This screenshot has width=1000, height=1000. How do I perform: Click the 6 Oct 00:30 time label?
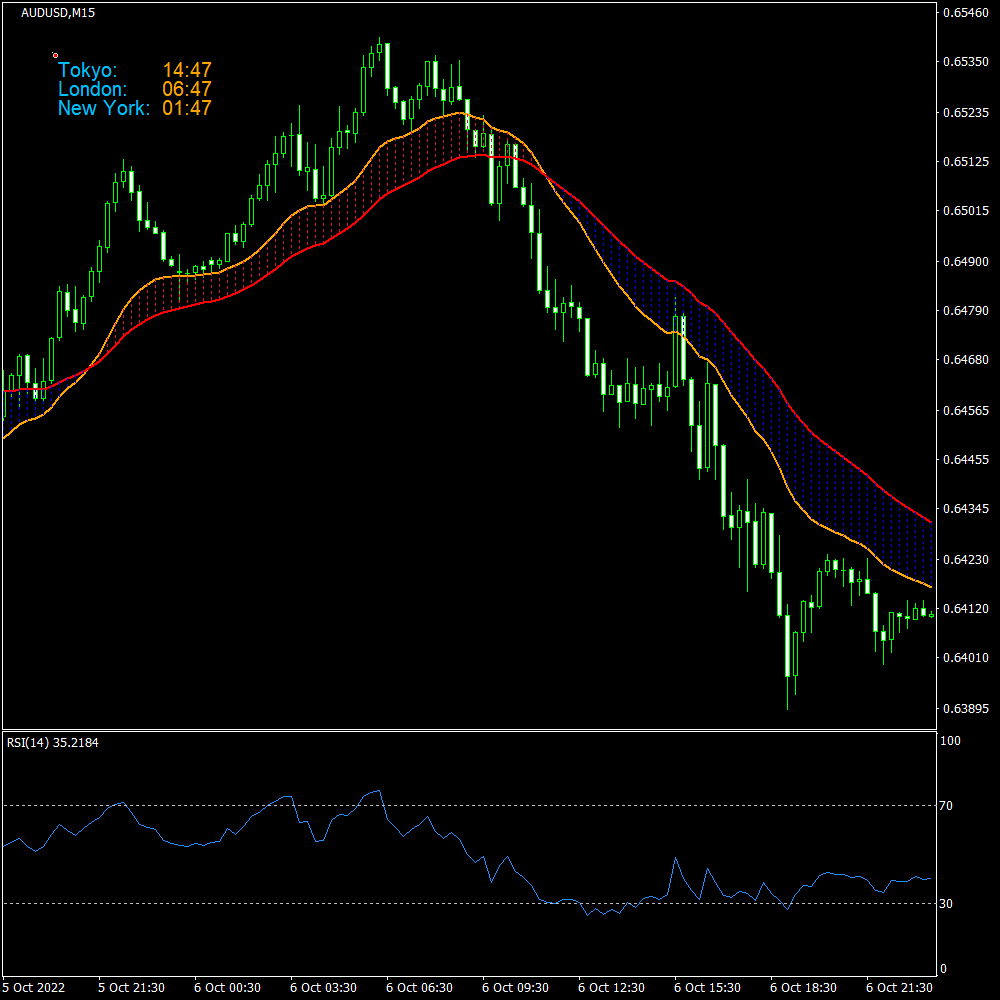[x=228, y=988]
